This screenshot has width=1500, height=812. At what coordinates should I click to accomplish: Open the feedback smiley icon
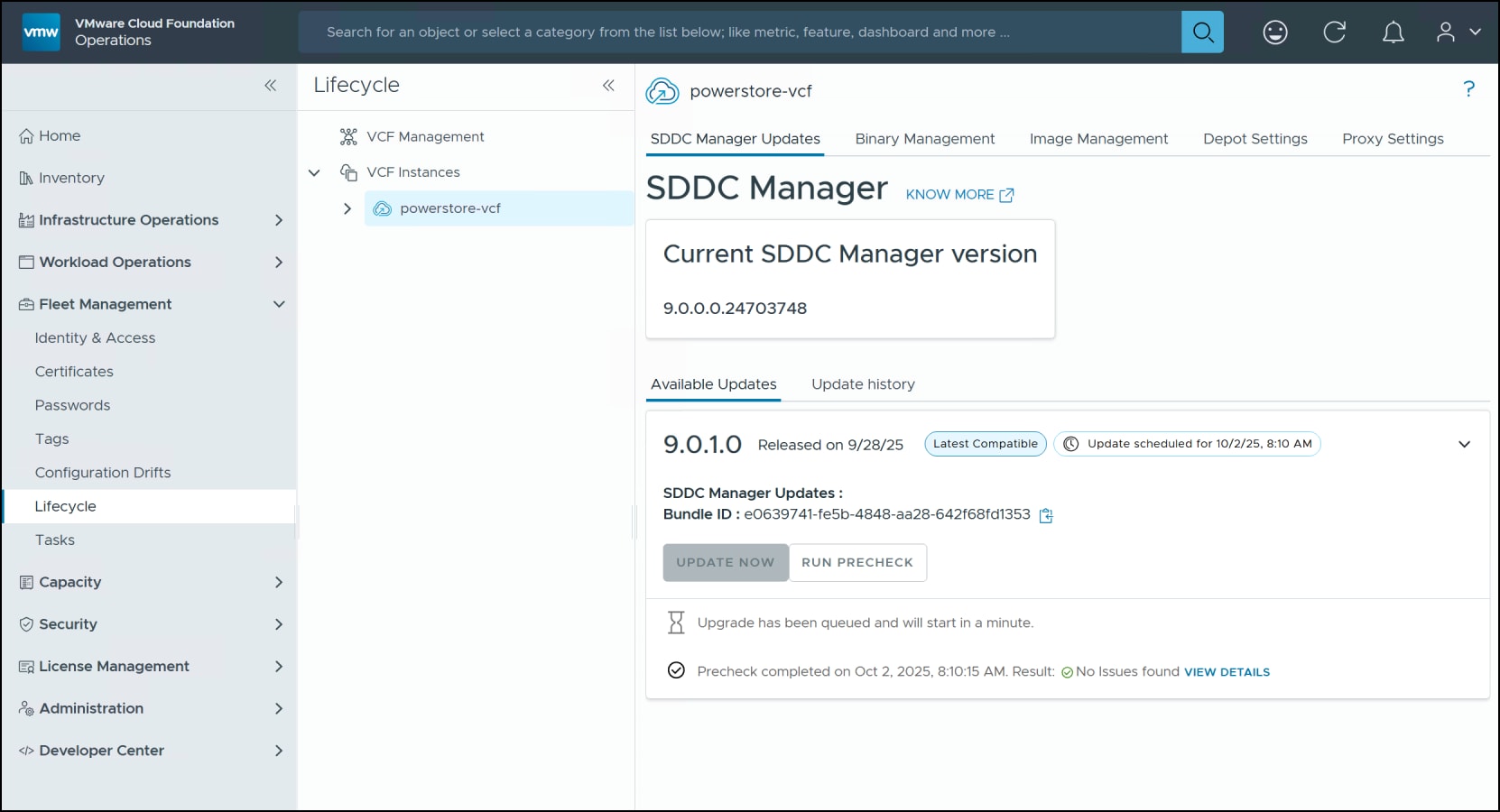pos(1275,32)
